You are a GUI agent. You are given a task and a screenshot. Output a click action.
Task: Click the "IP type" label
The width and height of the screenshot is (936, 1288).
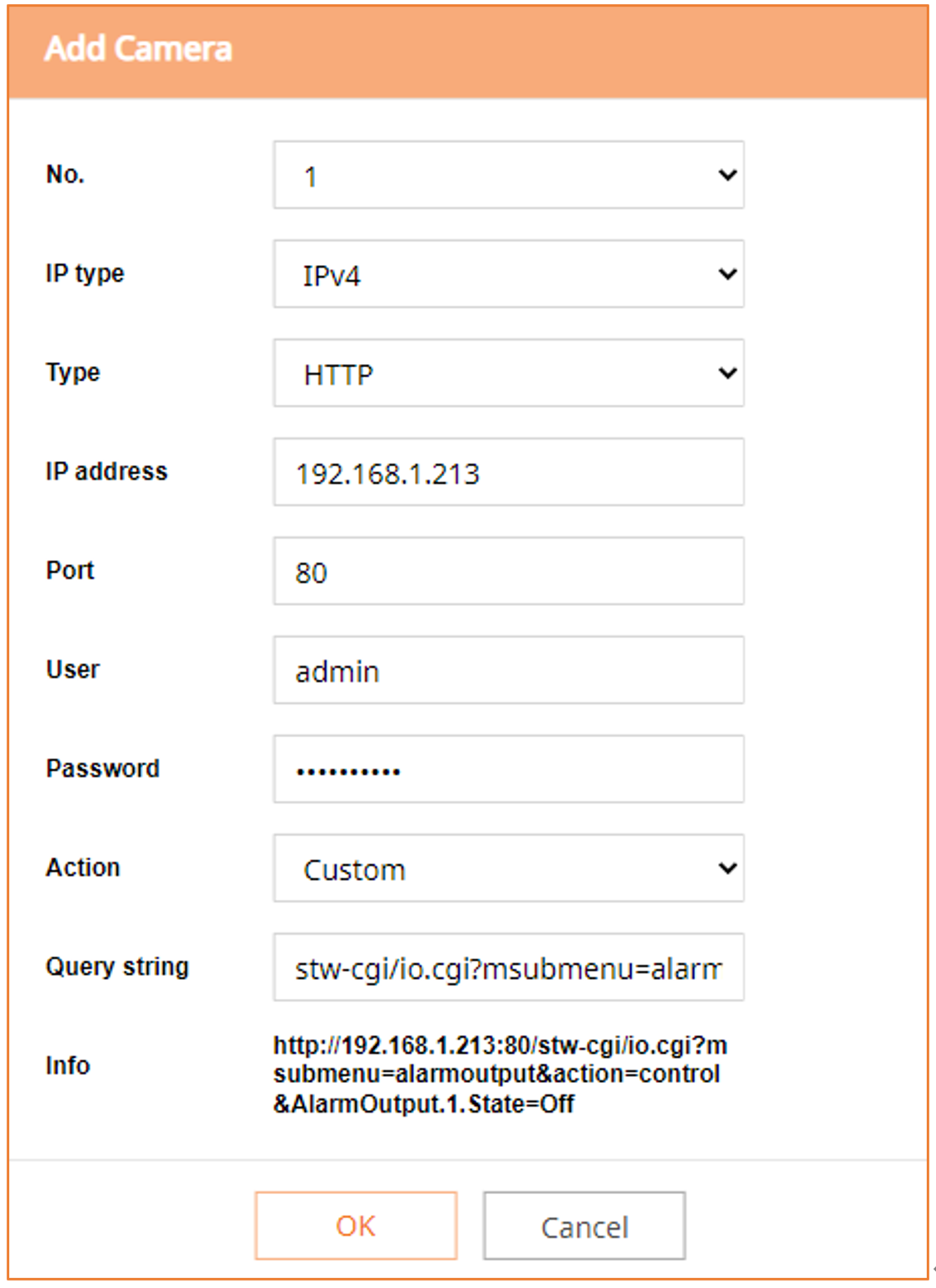[x=85, y=273]
